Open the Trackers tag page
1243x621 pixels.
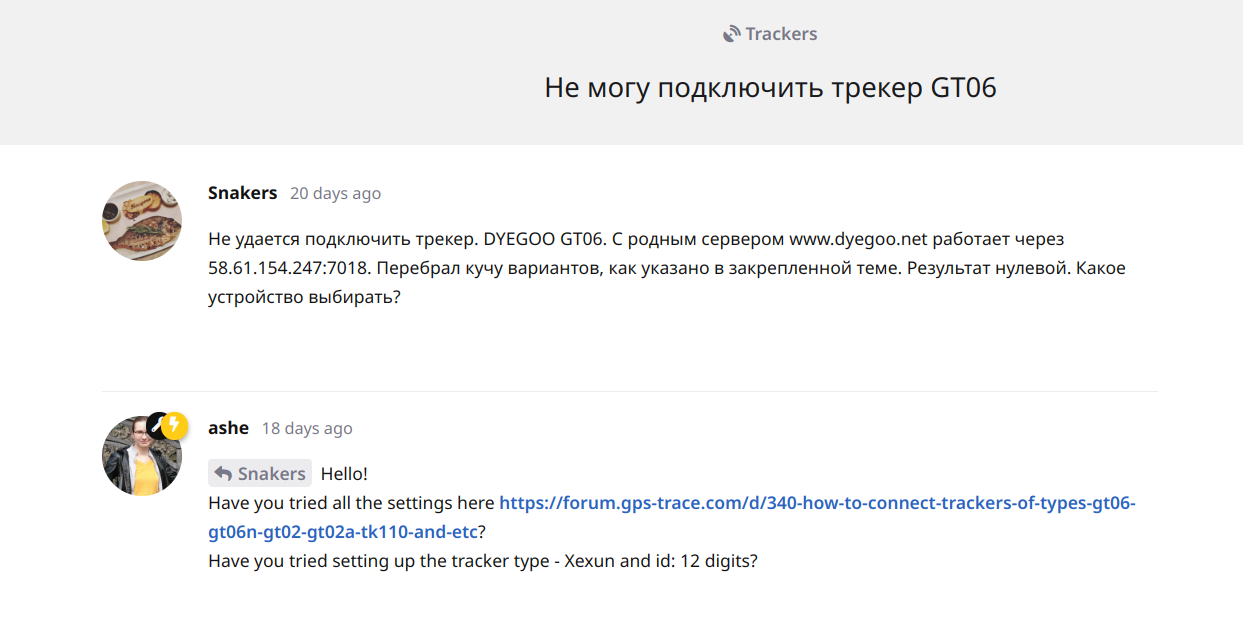coord(780,34)
